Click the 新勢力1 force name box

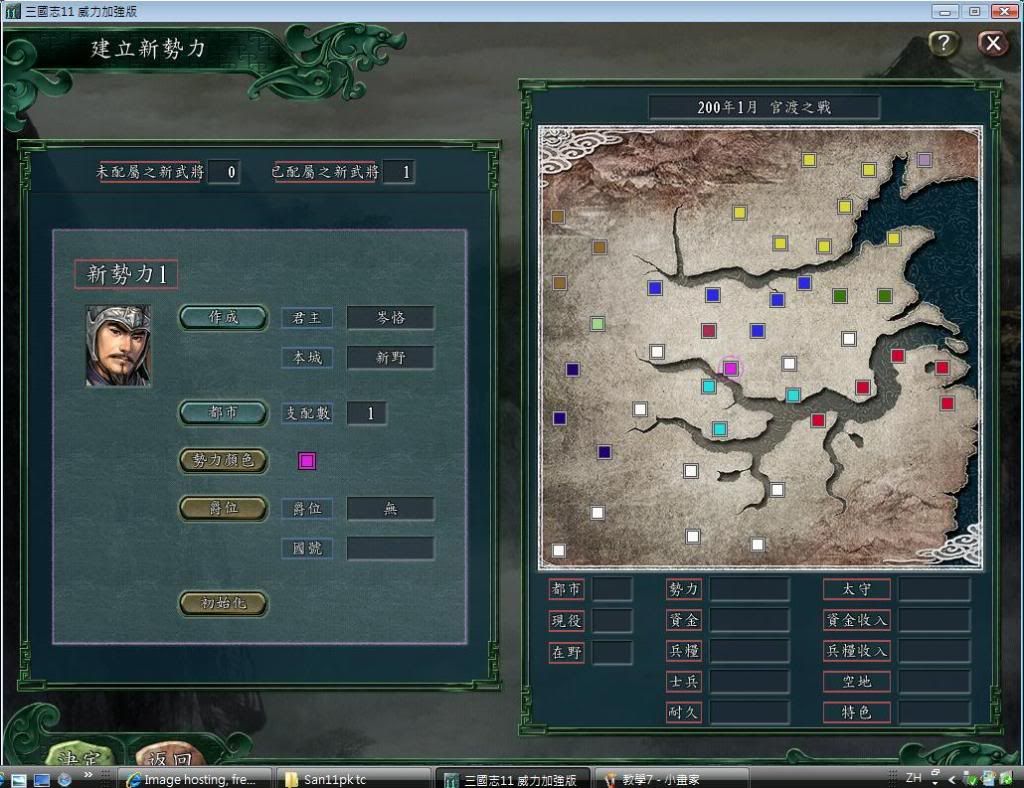point(126,274)
